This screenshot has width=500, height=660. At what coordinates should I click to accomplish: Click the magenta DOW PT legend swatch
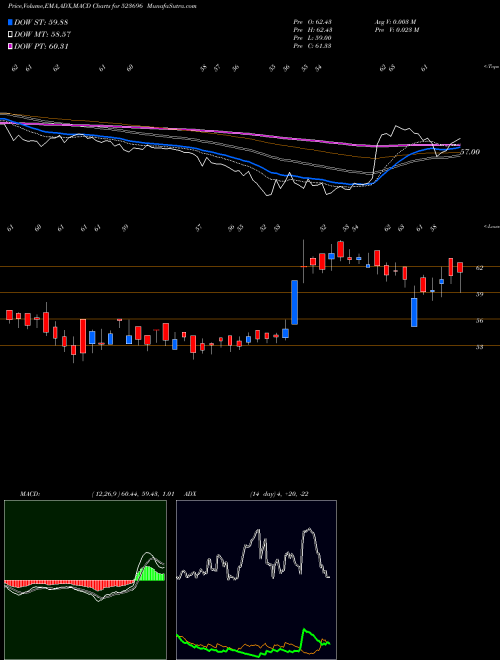pyautogui.click(x=11, y=47)
